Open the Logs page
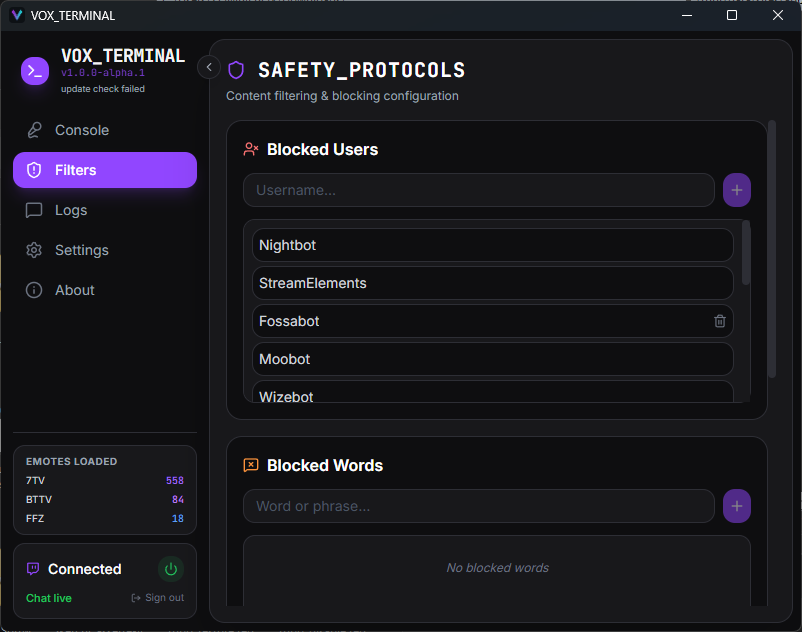Screen dimensions: 802x632 click(105, 210)
